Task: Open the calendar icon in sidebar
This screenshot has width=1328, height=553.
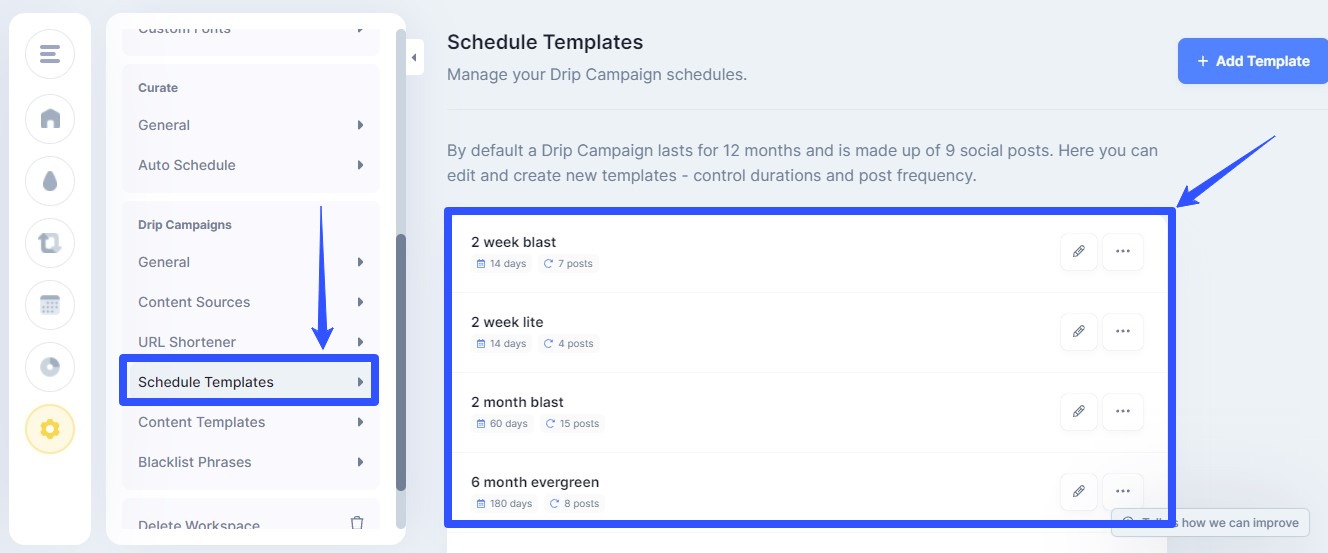Action: coord(50,305)
